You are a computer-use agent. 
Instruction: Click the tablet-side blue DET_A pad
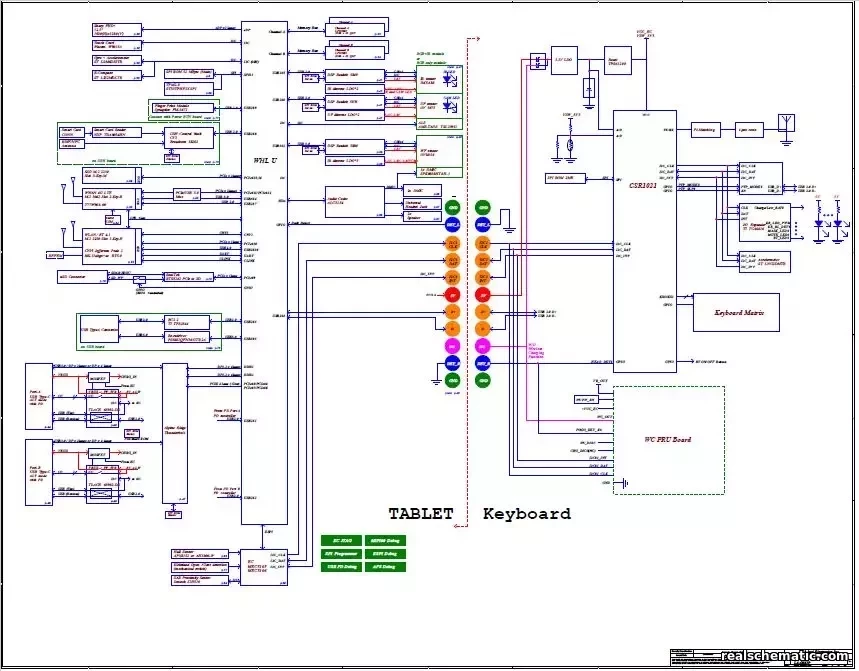click(453, 225)
